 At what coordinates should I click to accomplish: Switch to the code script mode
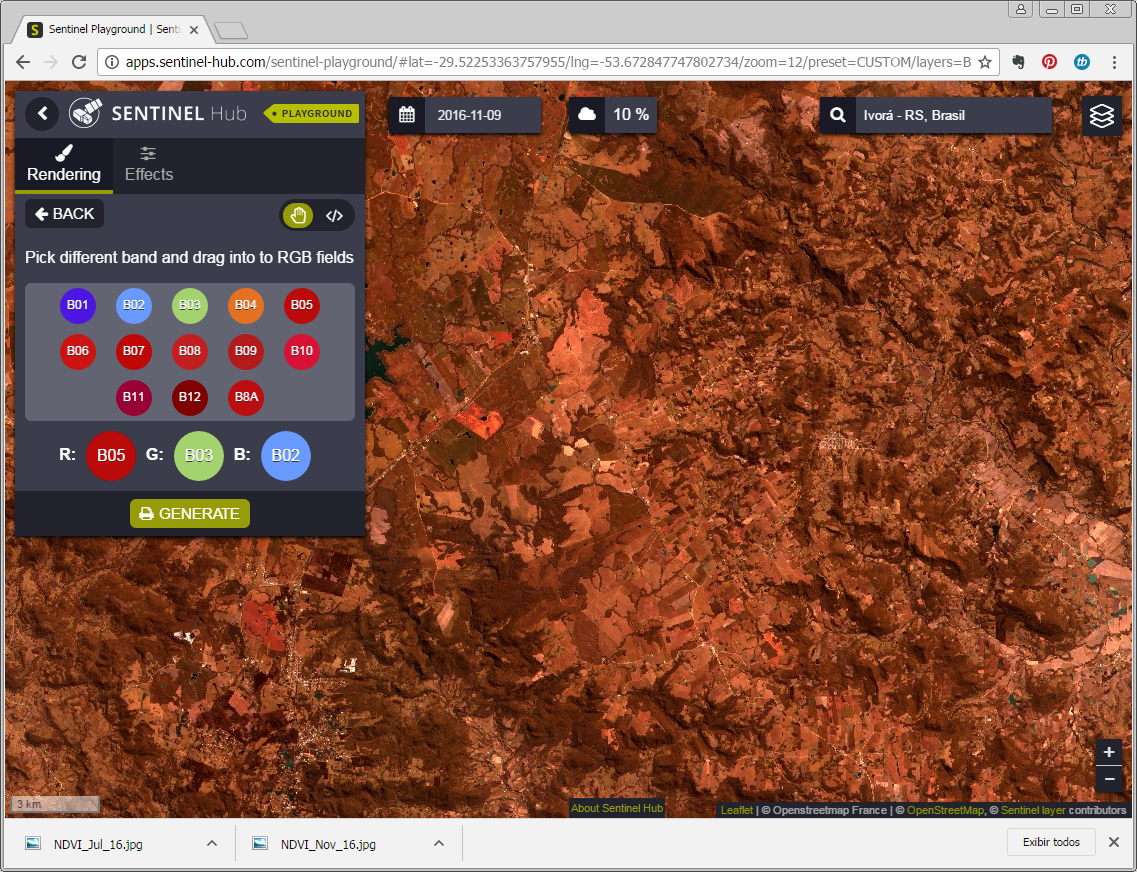[x=335, y=215]
